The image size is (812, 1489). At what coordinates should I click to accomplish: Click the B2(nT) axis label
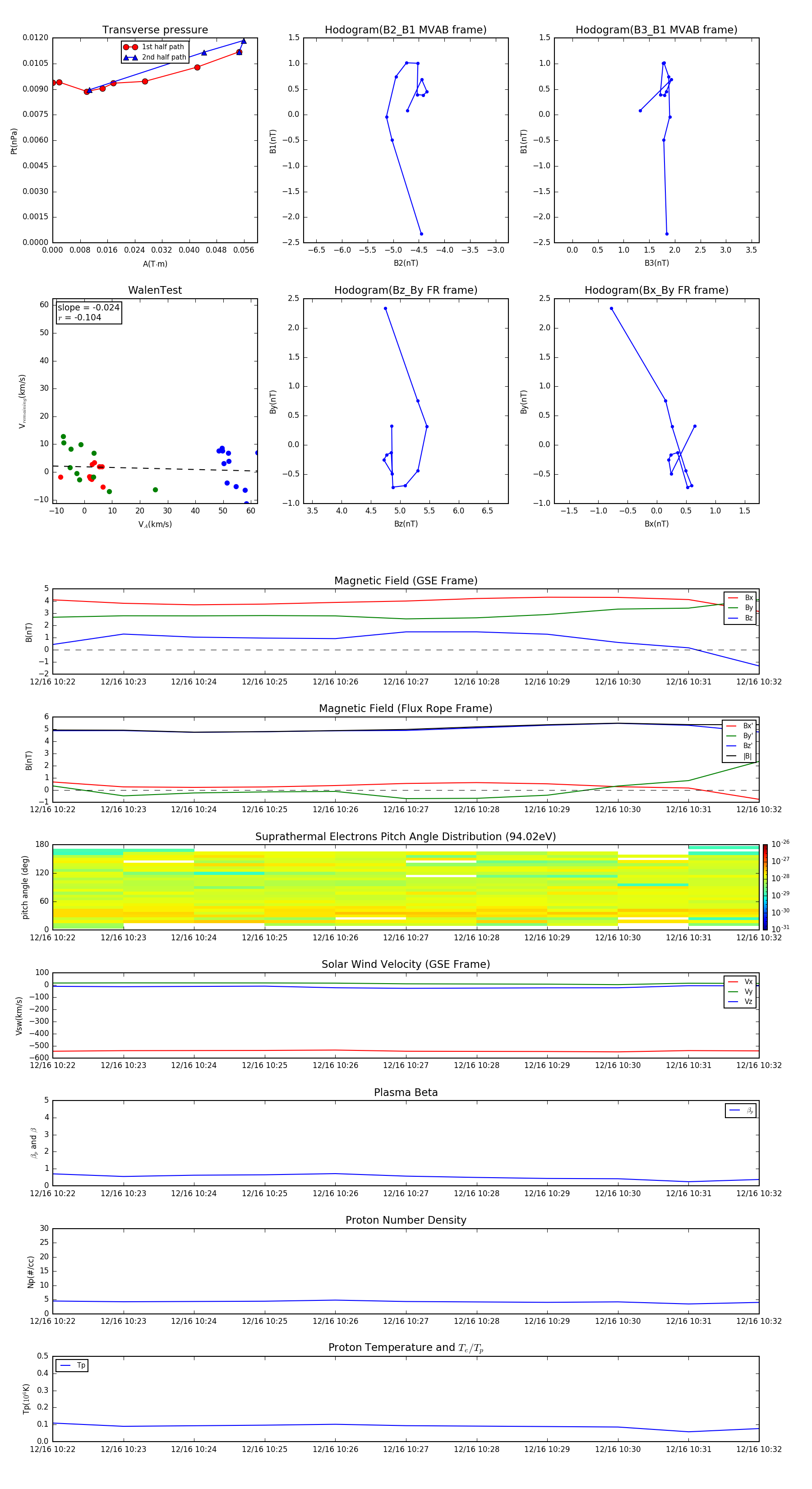pos(406,263)
